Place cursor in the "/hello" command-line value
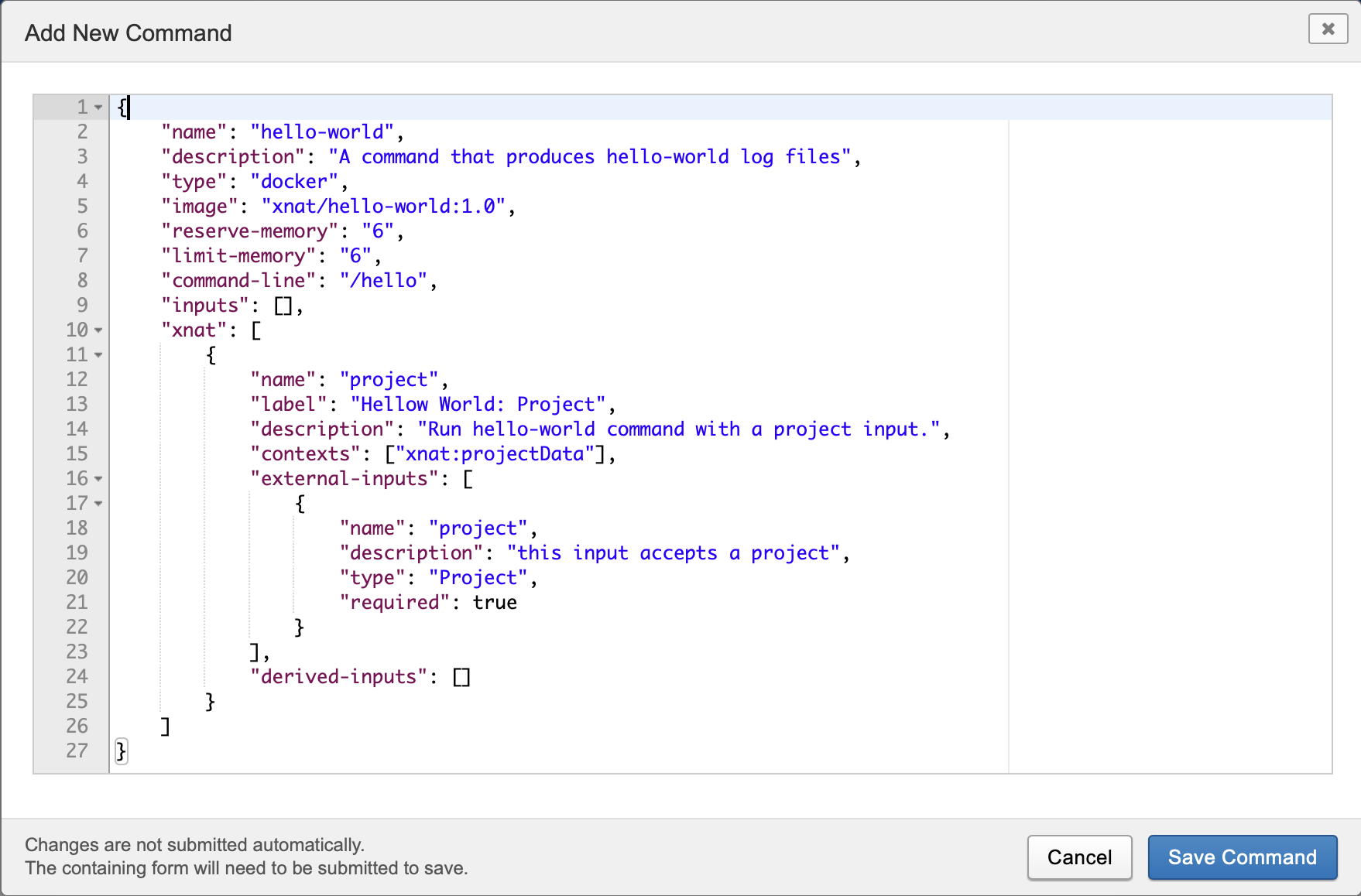1361x896 pixels. [383, 281]
